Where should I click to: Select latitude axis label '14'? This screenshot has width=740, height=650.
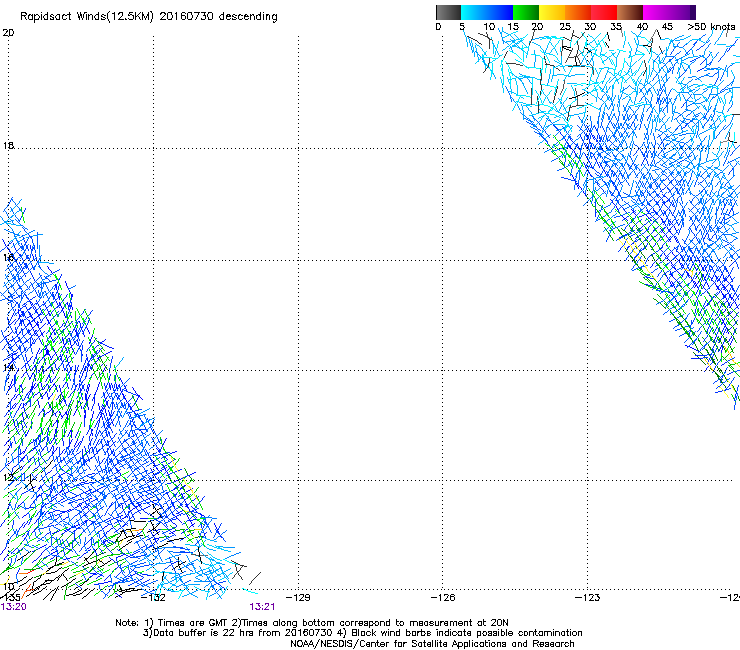(x=8, y=367)
